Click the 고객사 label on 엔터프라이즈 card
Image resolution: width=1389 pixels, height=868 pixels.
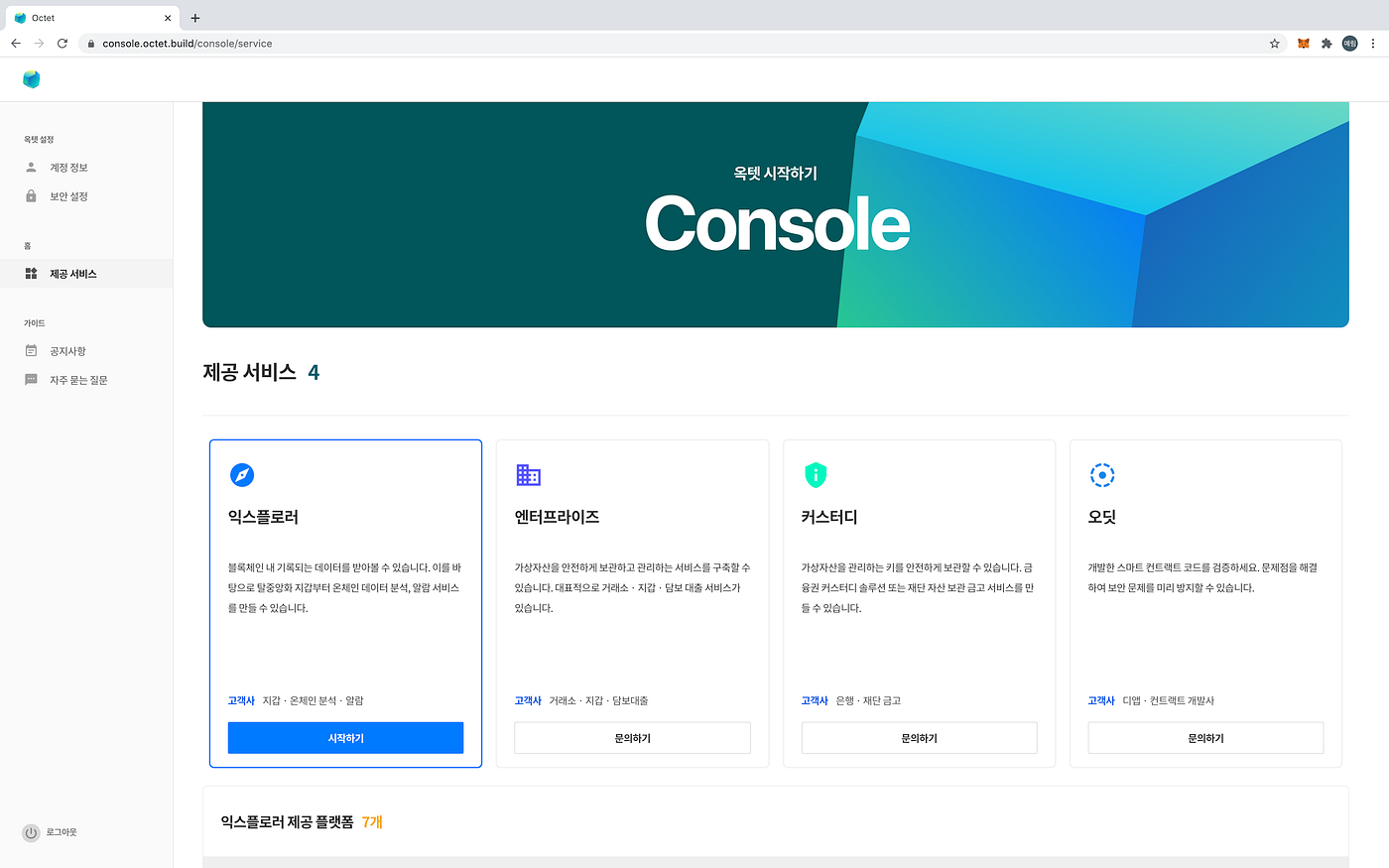point(528,700)
